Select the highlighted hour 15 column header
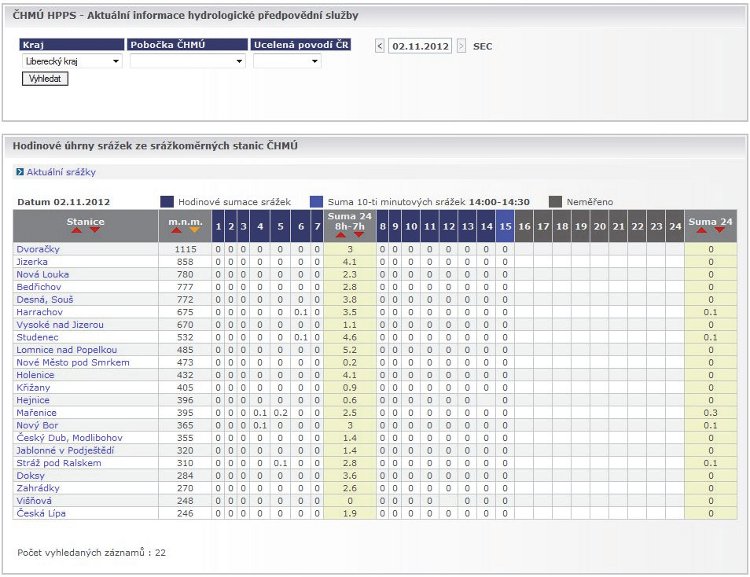Viewport: 750px width, 577px height. click(505, 227)
